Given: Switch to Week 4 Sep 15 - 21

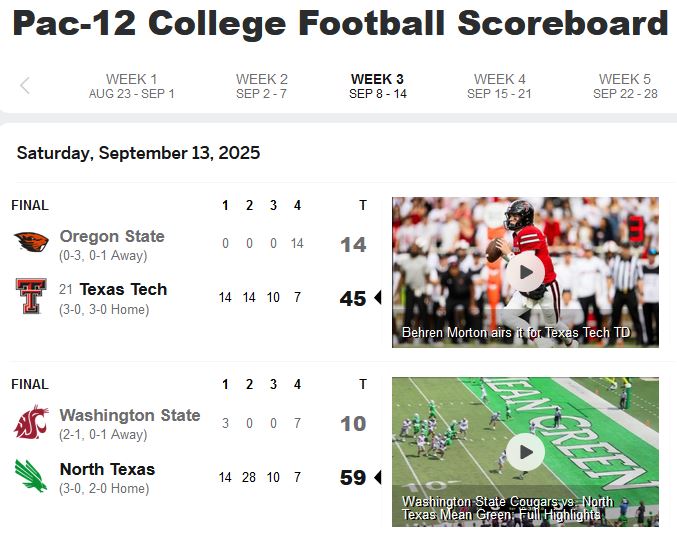Looking at the screenshot, I should point(500,86).
